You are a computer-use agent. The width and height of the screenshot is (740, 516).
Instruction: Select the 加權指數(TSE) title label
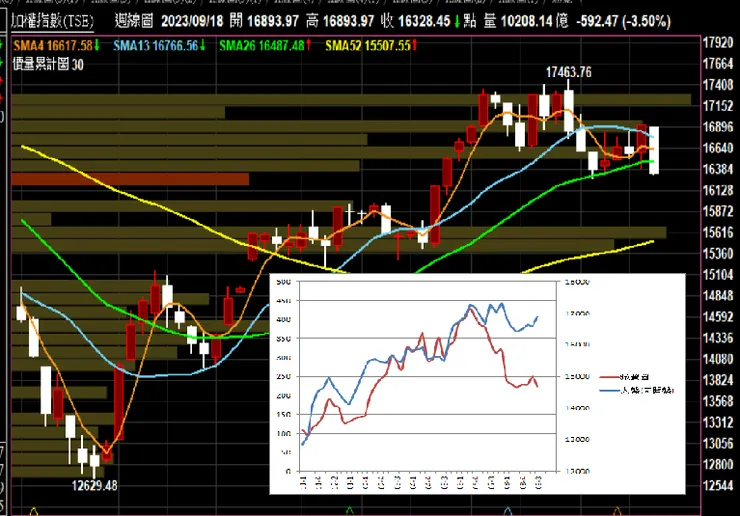[x=52, y=21]
